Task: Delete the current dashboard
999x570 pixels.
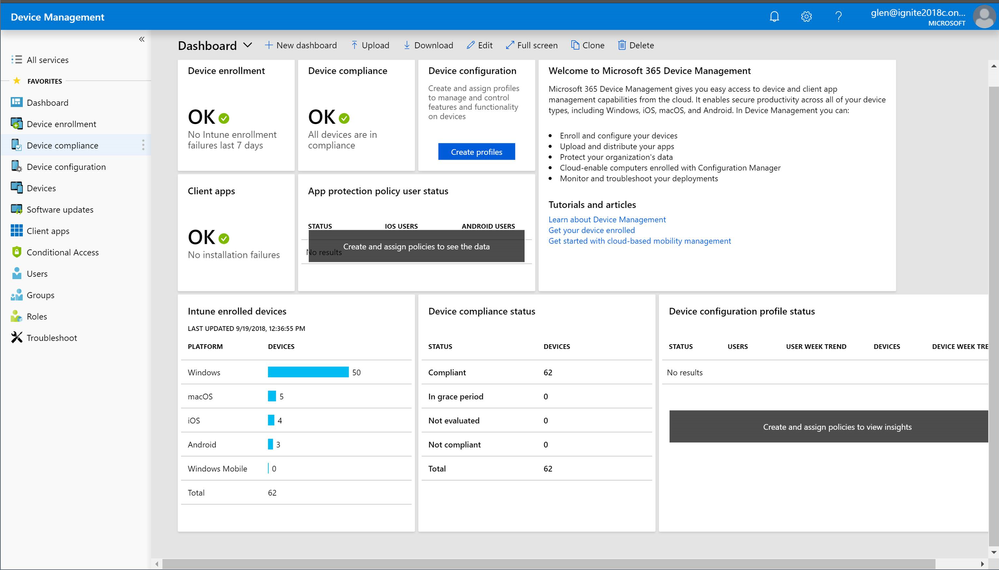Action: point(636,45)
